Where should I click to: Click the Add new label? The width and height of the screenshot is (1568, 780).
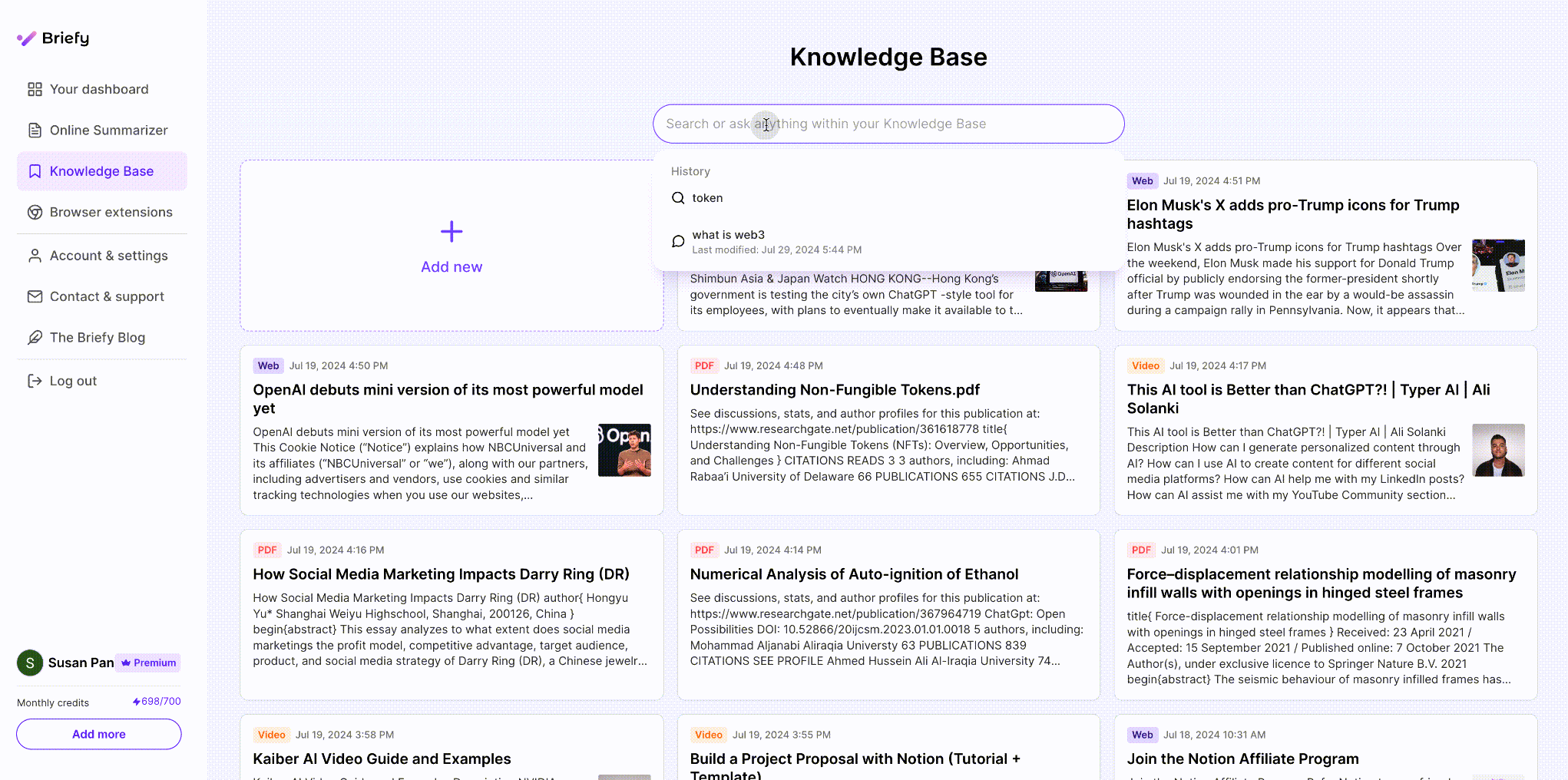point(452,267)
